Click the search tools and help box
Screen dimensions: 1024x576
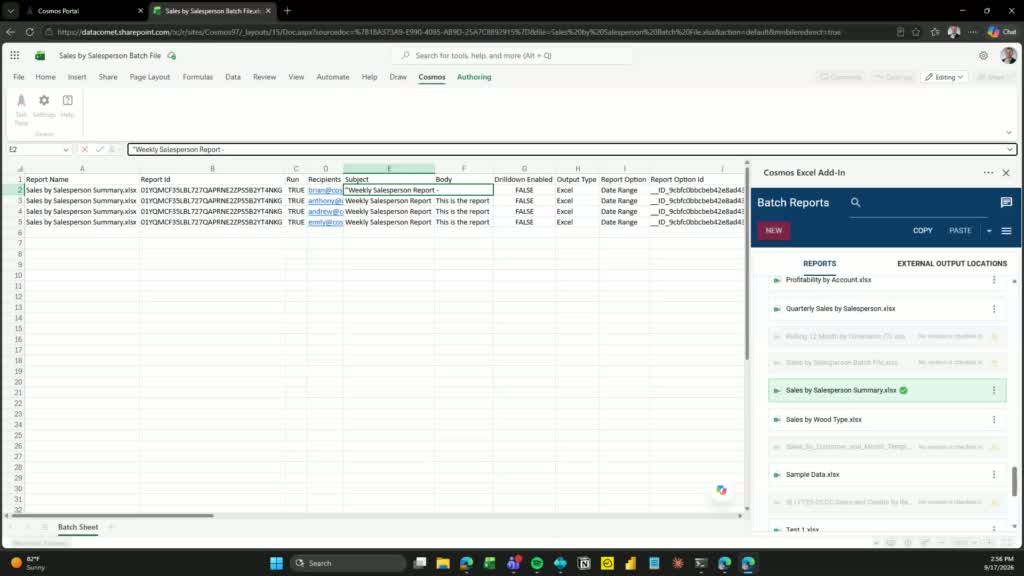point(513,56)
